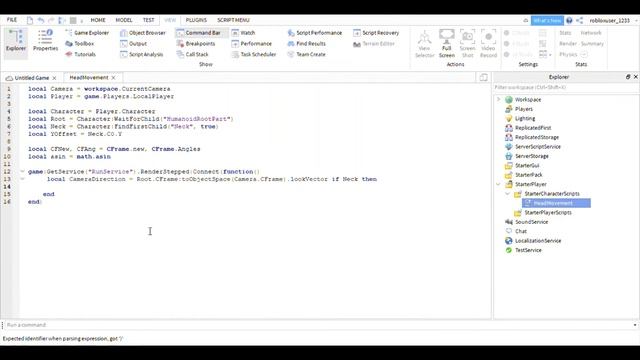Close the HeadMovement script tab
640x360 pixels.
click(x=113, y=78)
